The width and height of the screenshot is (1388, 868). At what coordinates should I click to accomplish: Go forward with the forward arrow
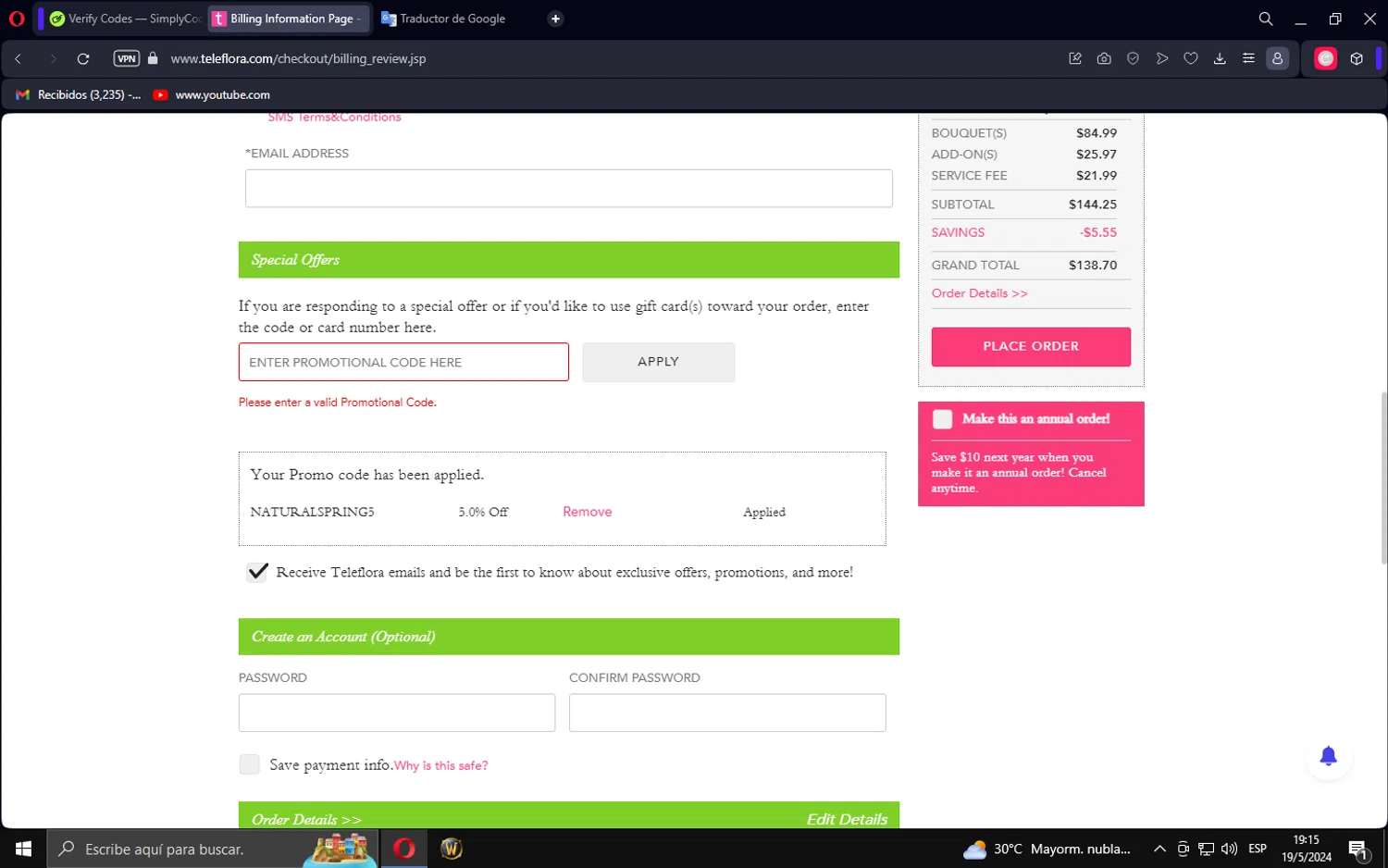coord(53,58)
